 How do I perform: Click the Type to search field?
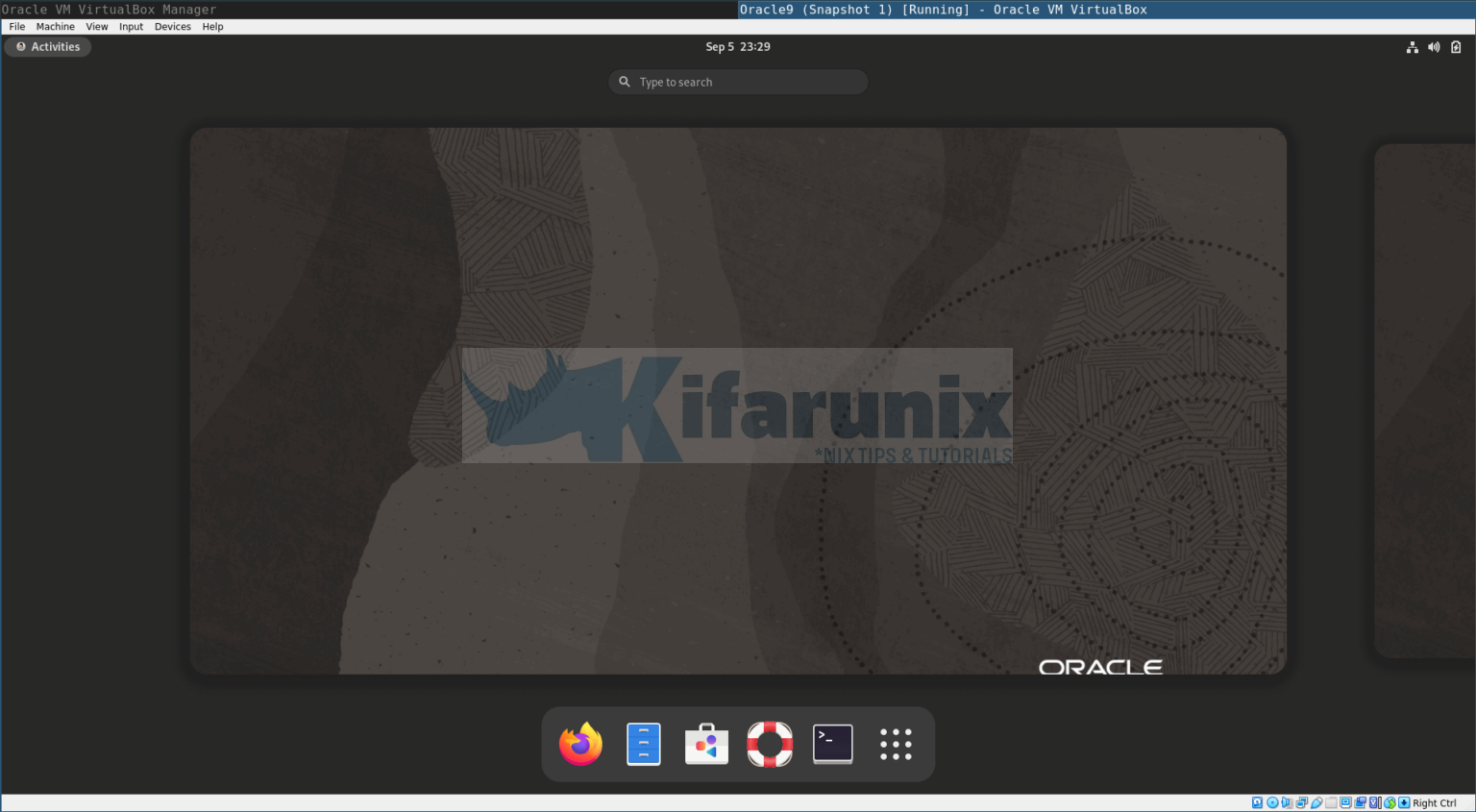pos(738,83)
